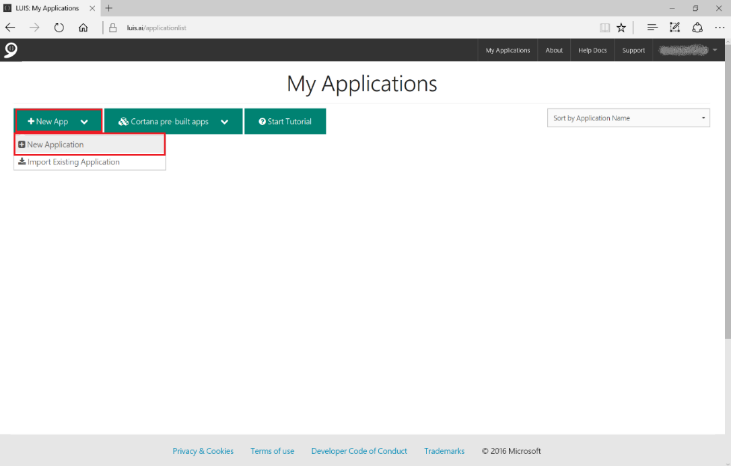Click the Start Tutorial button
This screenshot has height=466, width=731.
(x=285, y=121)
